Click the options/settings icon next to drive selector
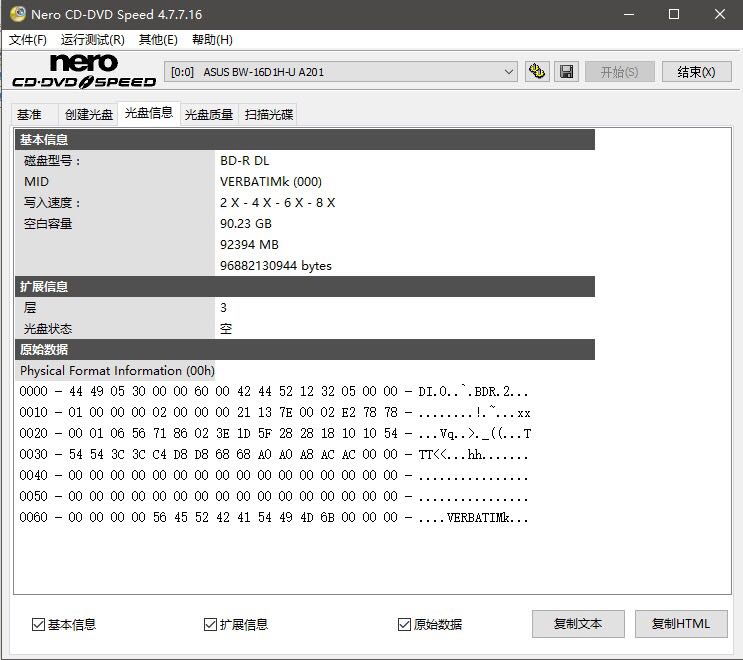This screenshot has height=660, width=743. [537, 72]
